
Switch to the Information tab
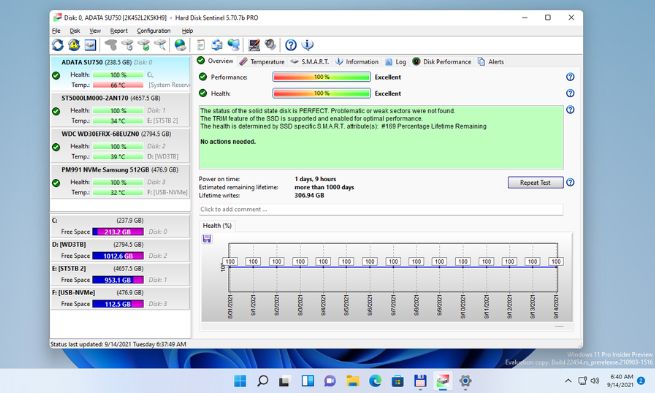point(357,61)
